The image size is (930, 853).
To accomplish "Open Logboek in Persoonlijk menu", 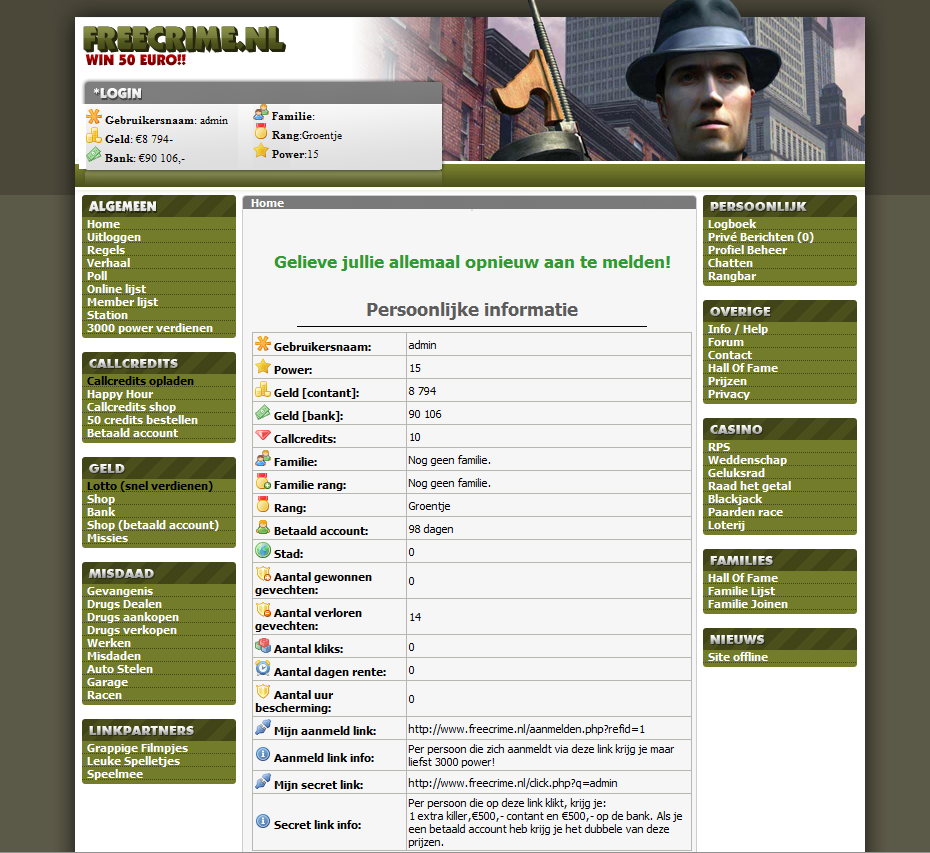I will [x=732, y=224].
